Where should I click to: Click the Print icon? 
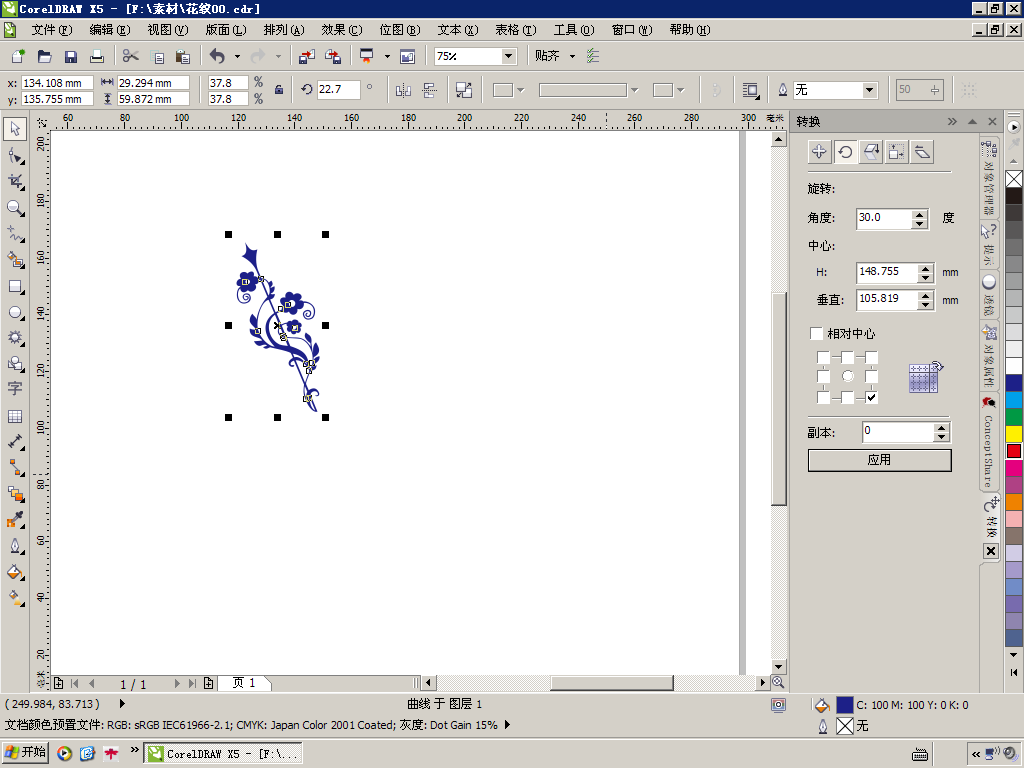tap(97, 56)
